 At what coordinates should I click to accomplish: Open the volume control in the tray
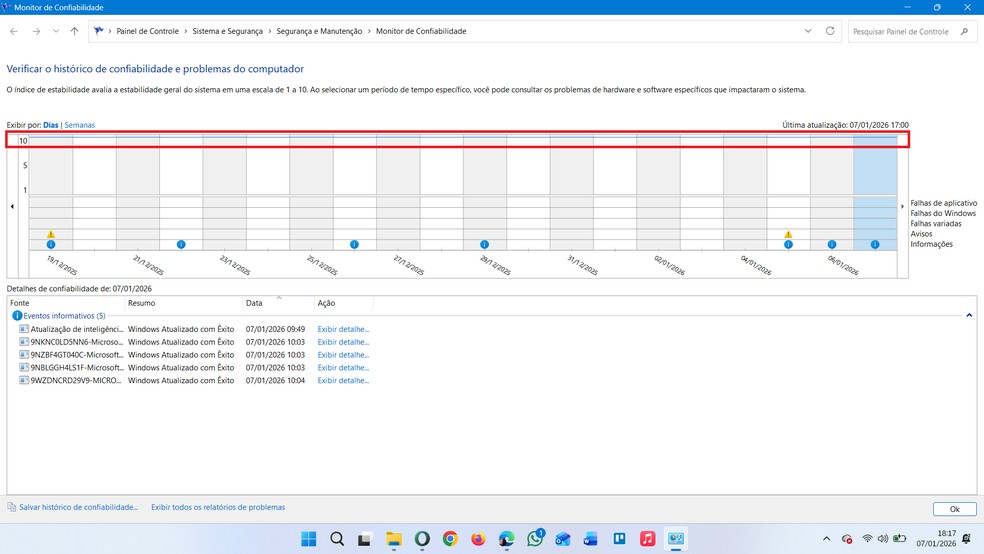coord(883,538)
